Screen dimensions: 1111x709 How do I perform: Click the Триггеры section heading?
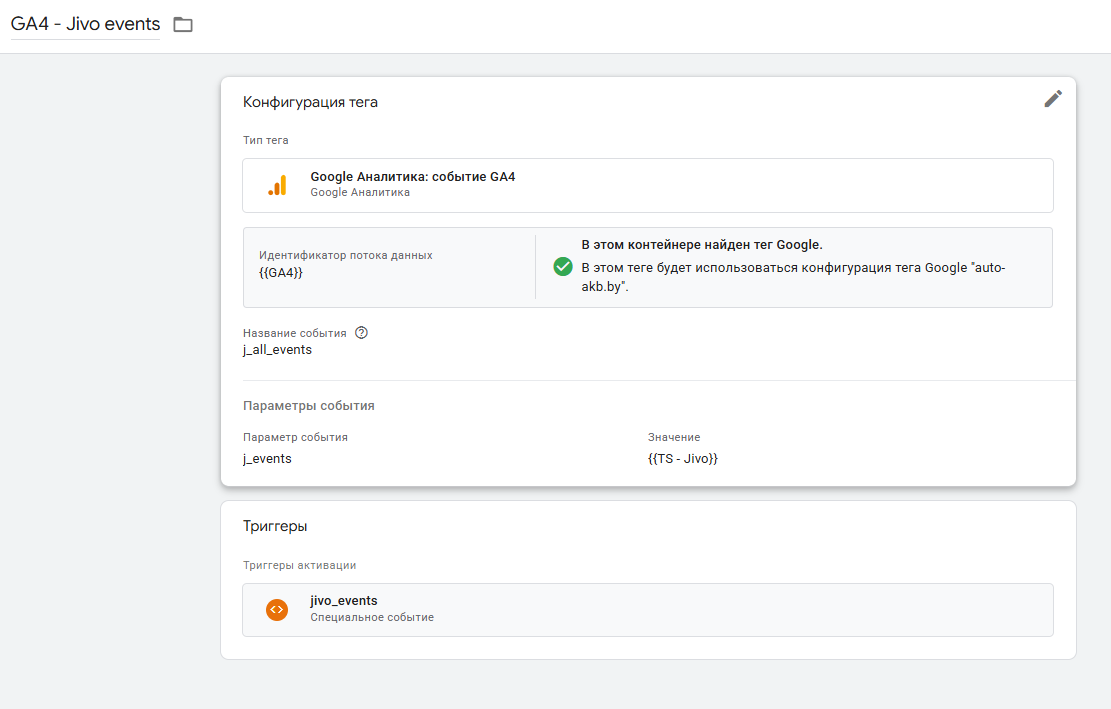[x=275, y=526]
